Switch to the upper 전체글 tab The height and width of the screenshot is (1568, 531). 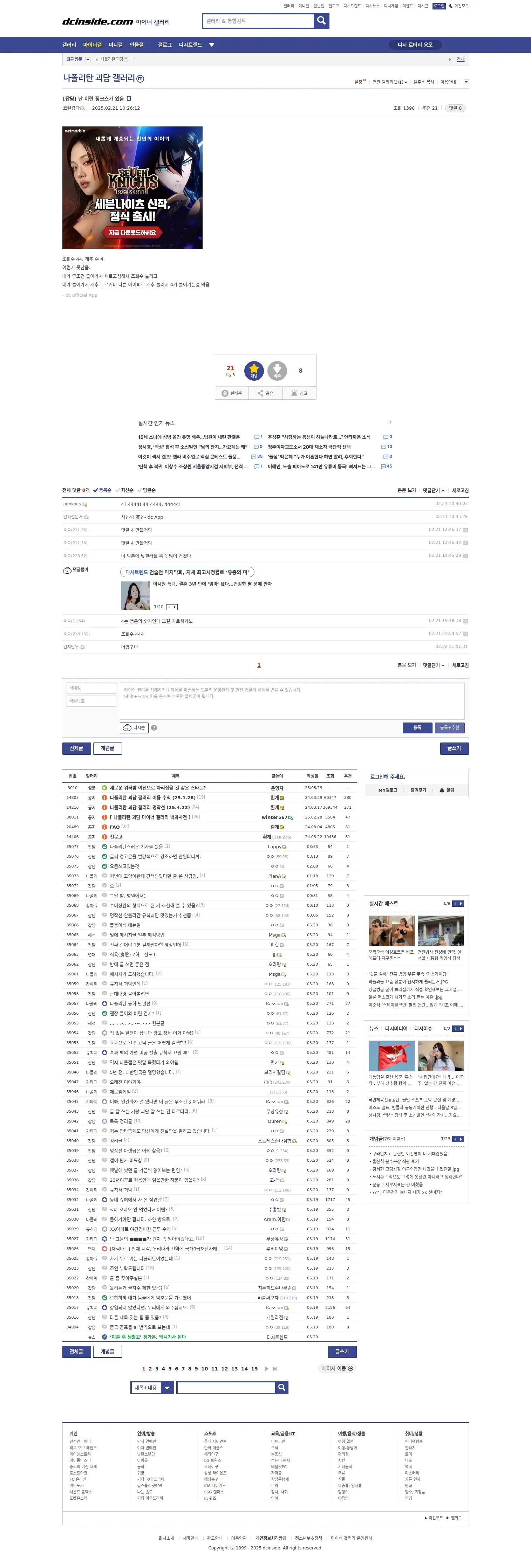pos(76,748)
